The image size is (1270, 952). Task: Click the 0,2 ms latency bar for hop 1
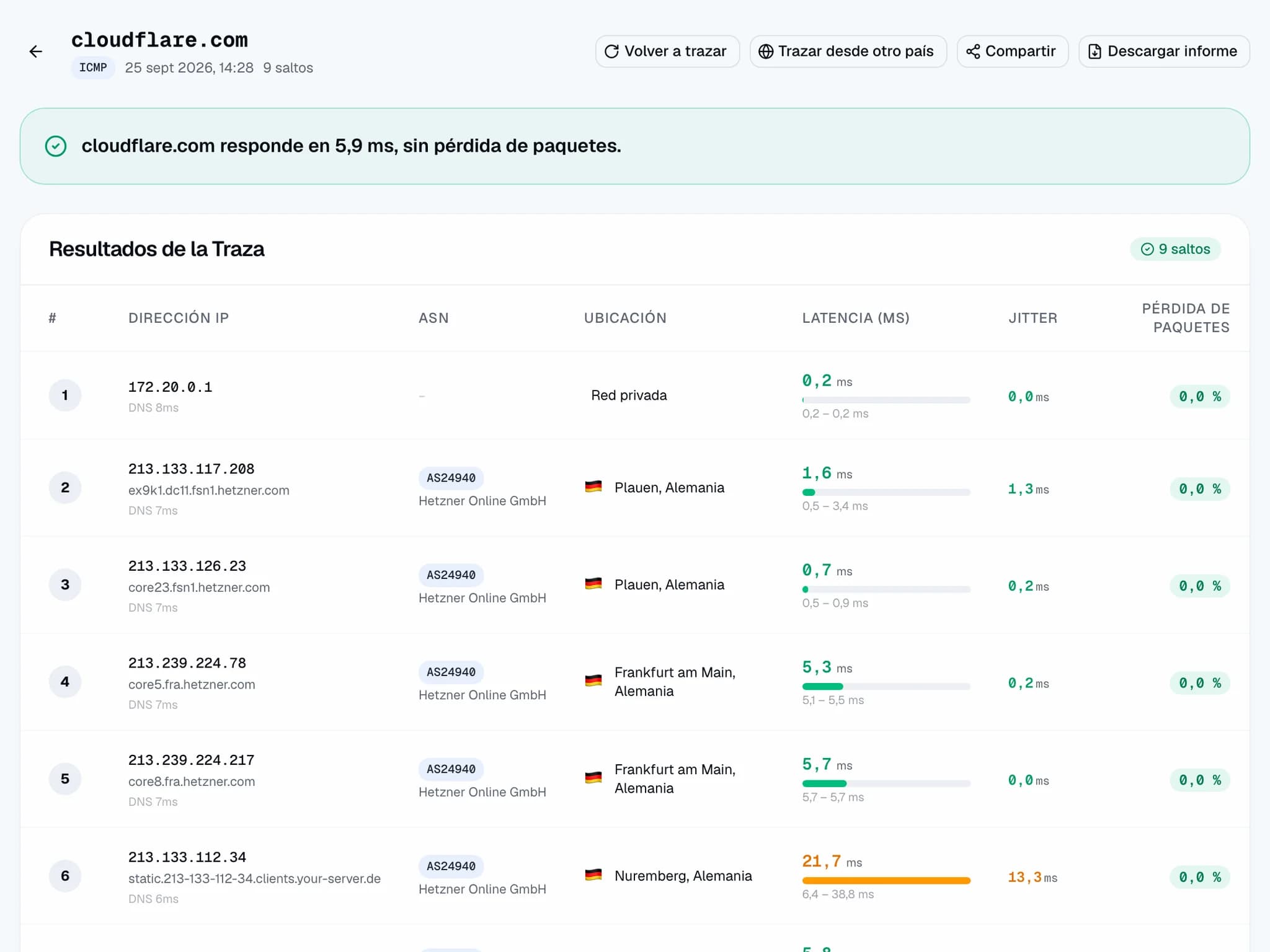(x=886, y=400)
